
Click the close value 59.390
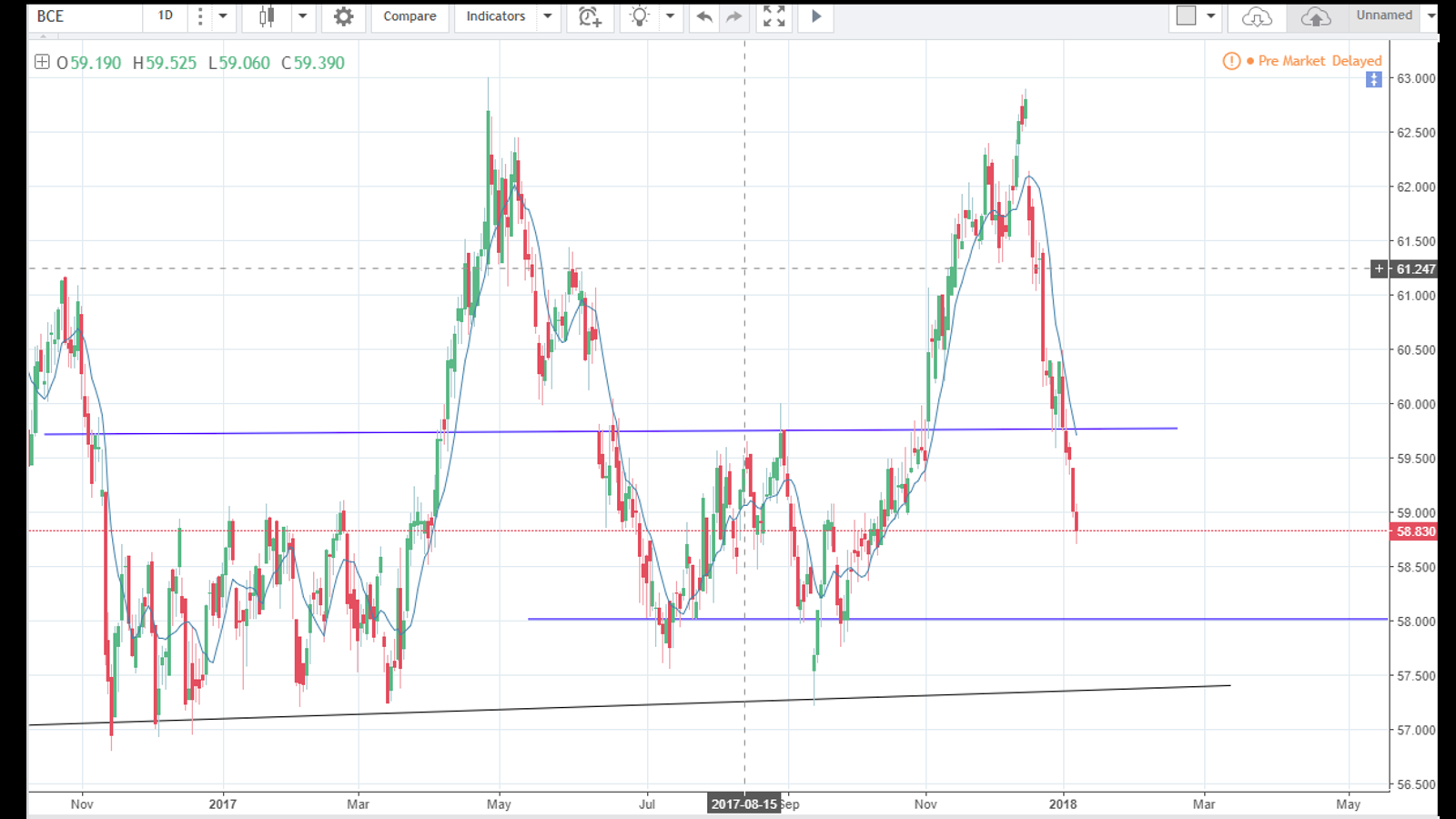(319, 63)
